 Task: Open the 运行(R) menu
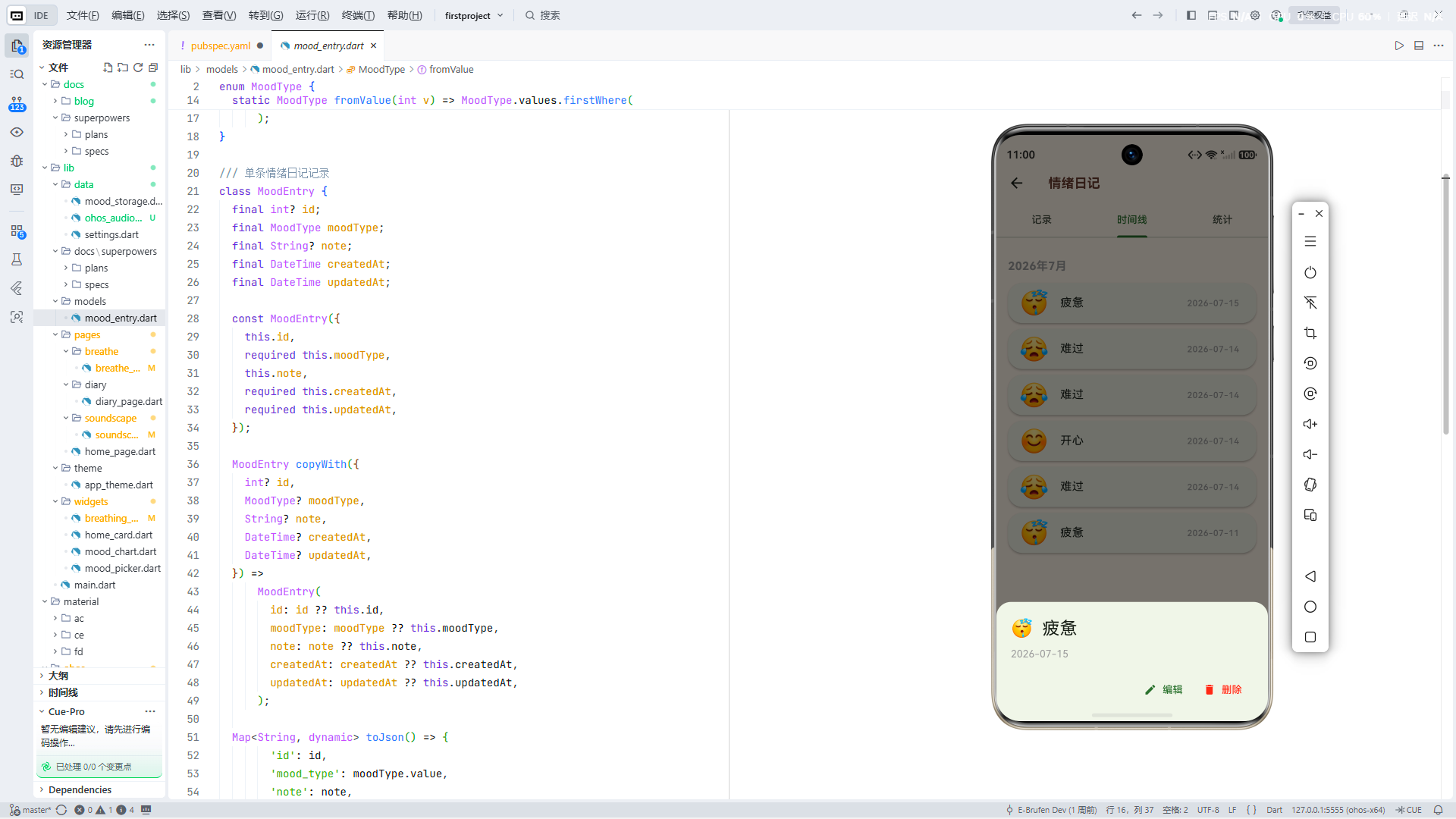pos(312,15)
